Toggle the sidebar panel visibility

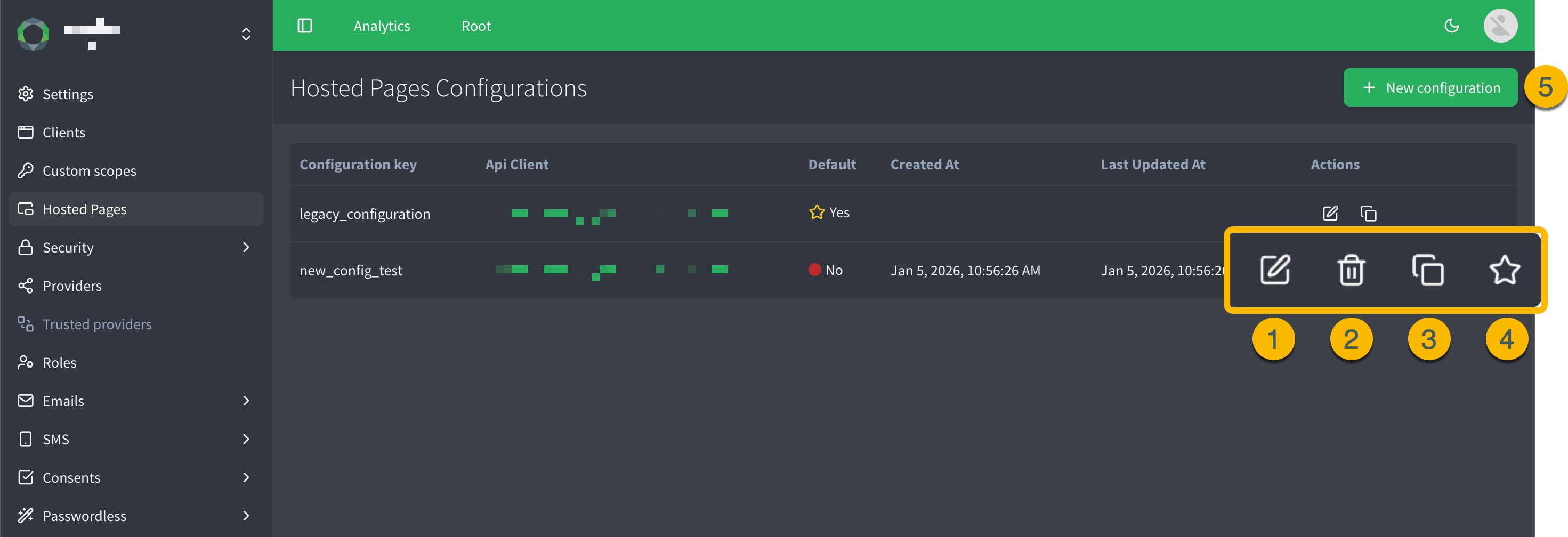pyautogui.click(x=304, y=26)
